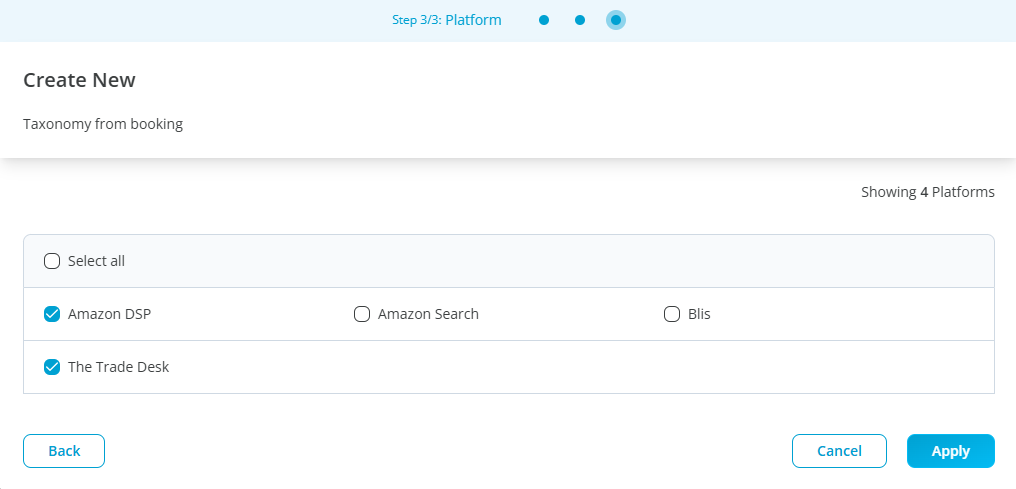Apply the platform selection
Viewport: 1016px width, 489px height.
tap(950, 451)
